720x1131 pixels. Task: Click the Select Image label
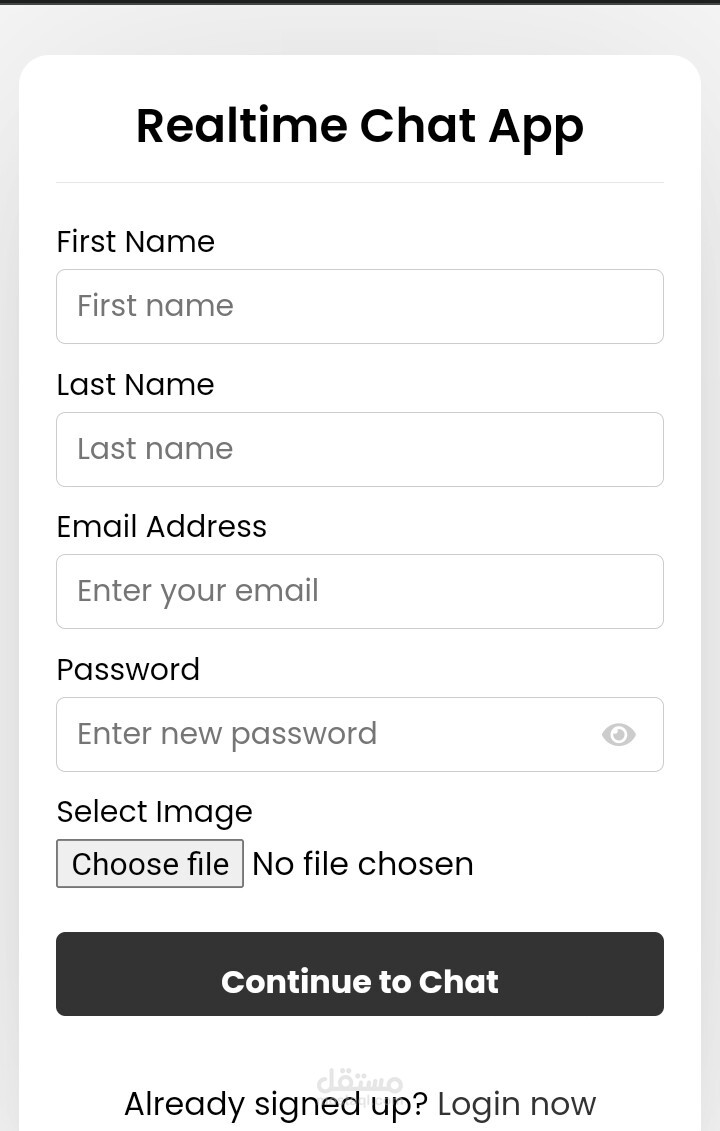[x=154, y=812]
